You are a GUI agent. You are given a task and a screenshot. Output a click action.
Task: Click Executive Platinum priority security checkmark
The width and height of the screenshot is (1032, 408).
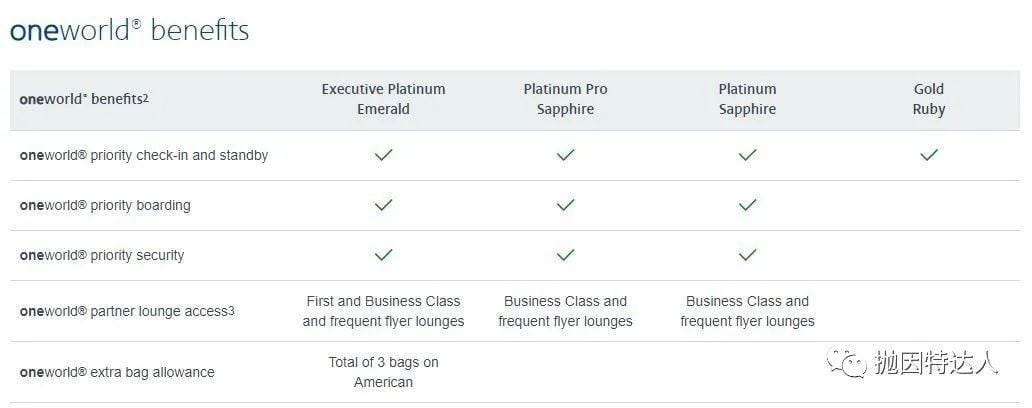(x=383, y=255)
